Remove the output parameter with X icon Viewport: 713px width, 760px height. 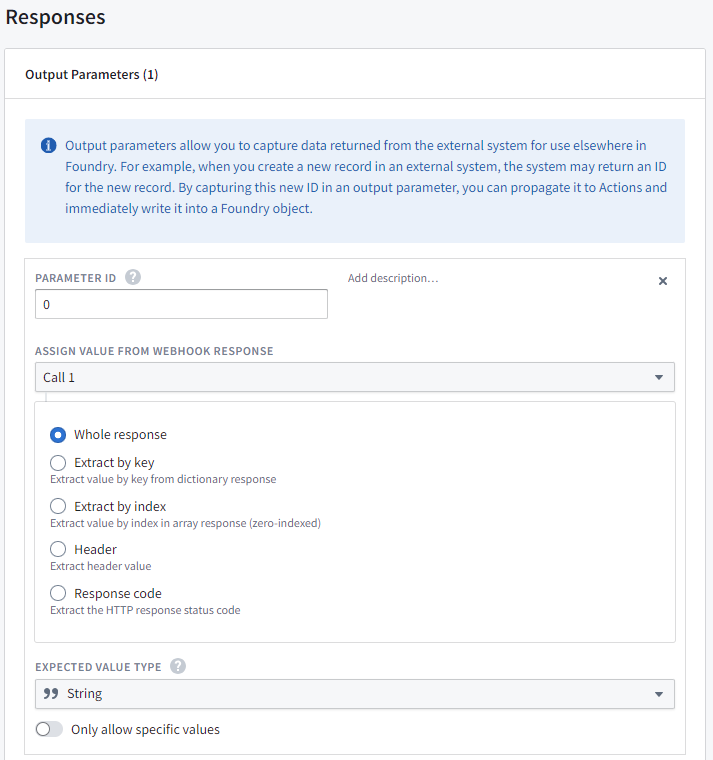click(662, 281)
